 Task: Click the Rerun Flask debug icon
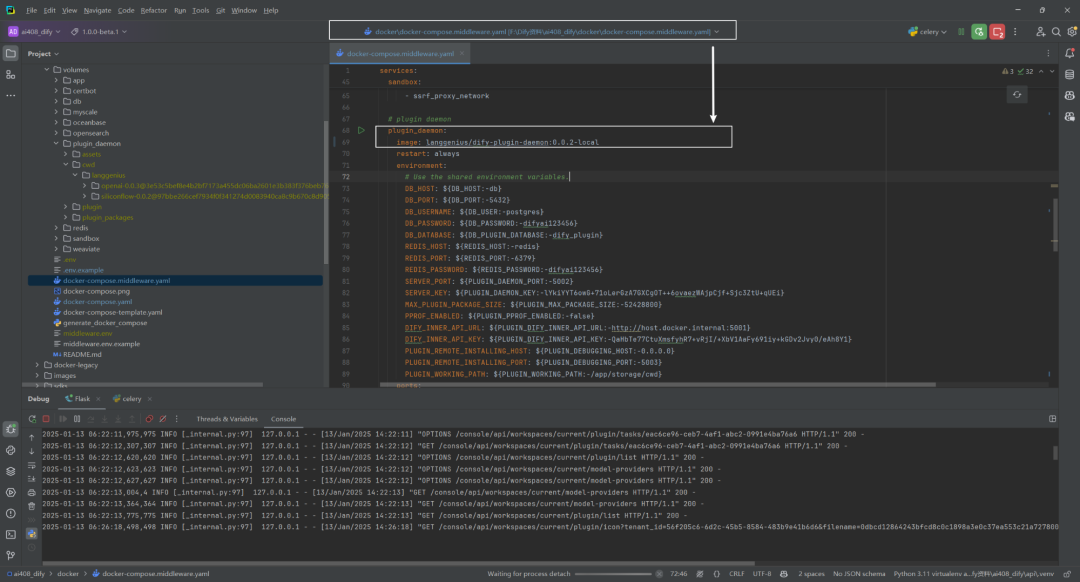(32, 419)
